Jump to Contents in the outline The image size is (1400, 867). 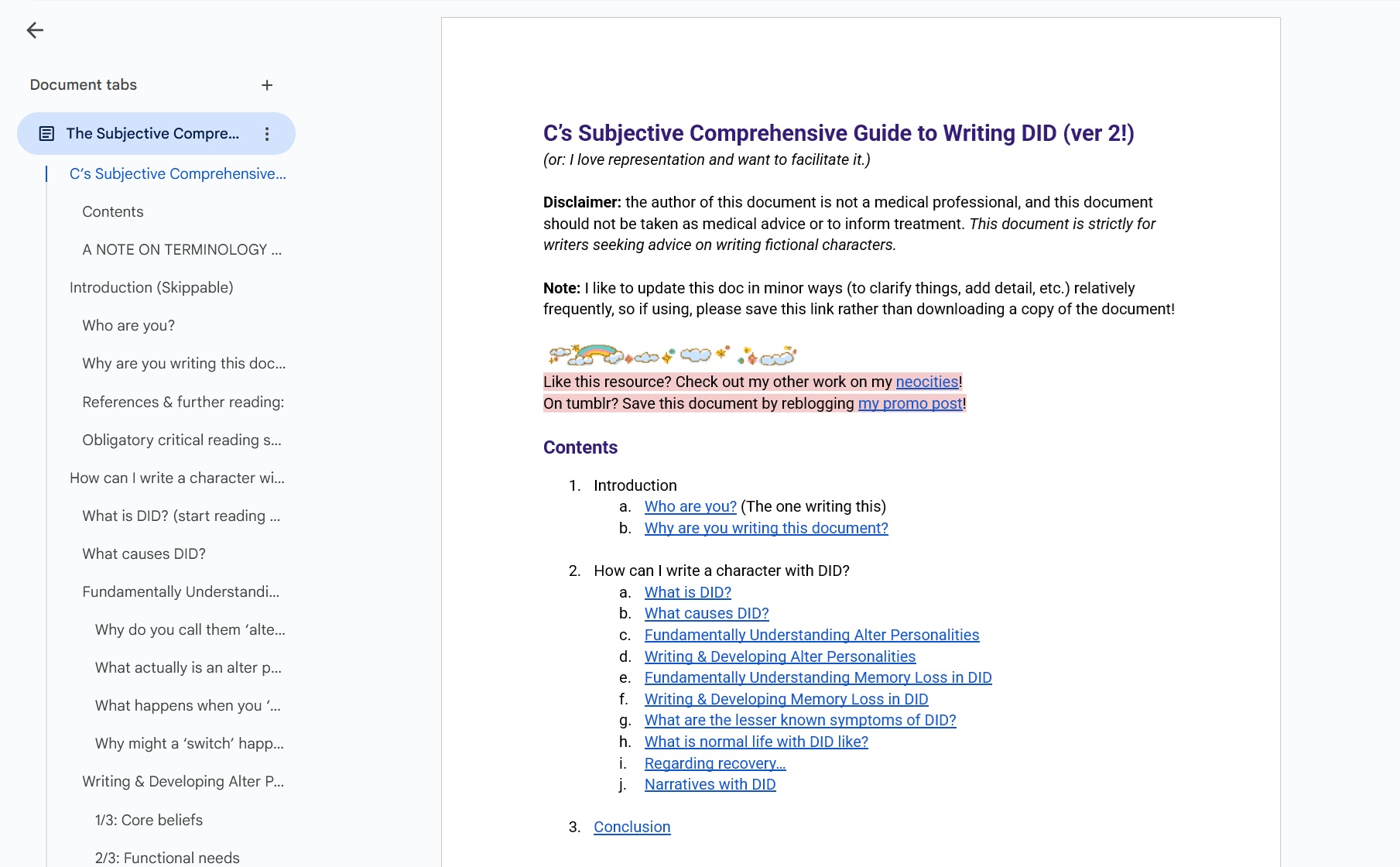point(113,212)
